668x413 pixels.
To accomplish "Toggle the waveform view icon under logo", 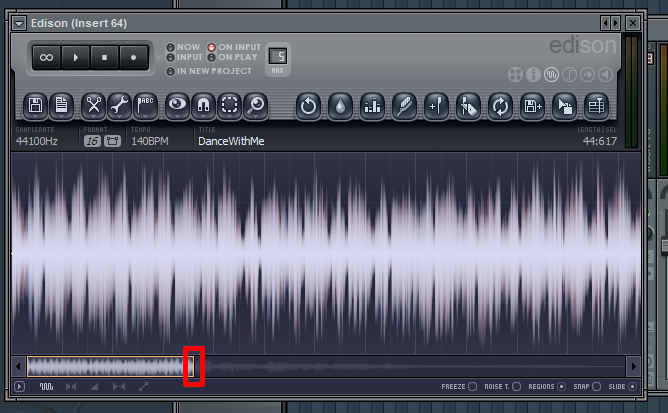I will click(551, 75).
